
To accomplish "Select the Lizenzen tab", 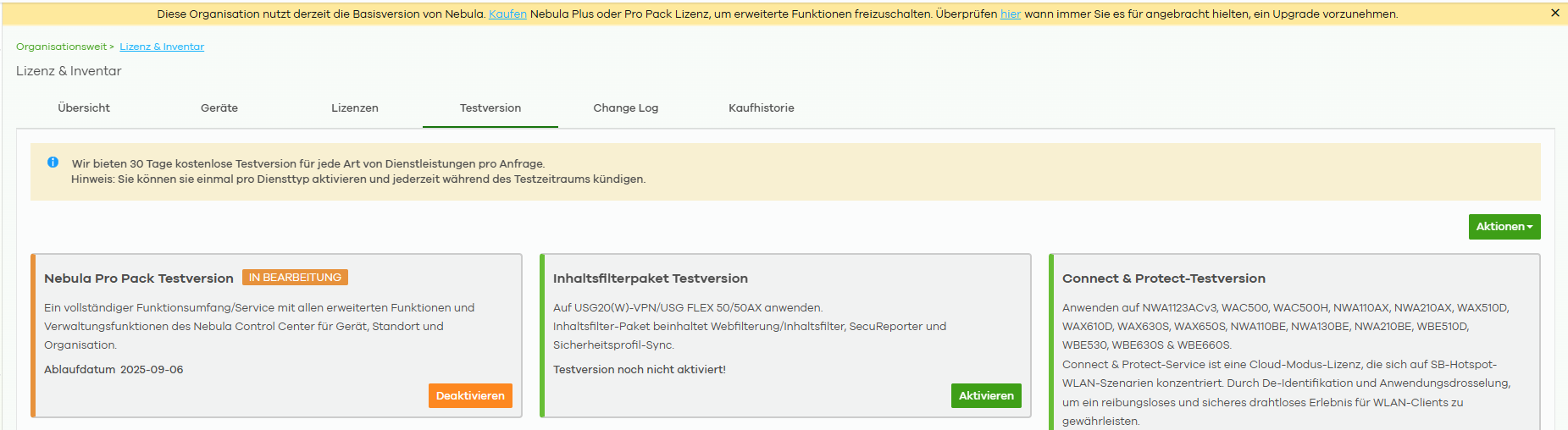I will coord(355,108).
